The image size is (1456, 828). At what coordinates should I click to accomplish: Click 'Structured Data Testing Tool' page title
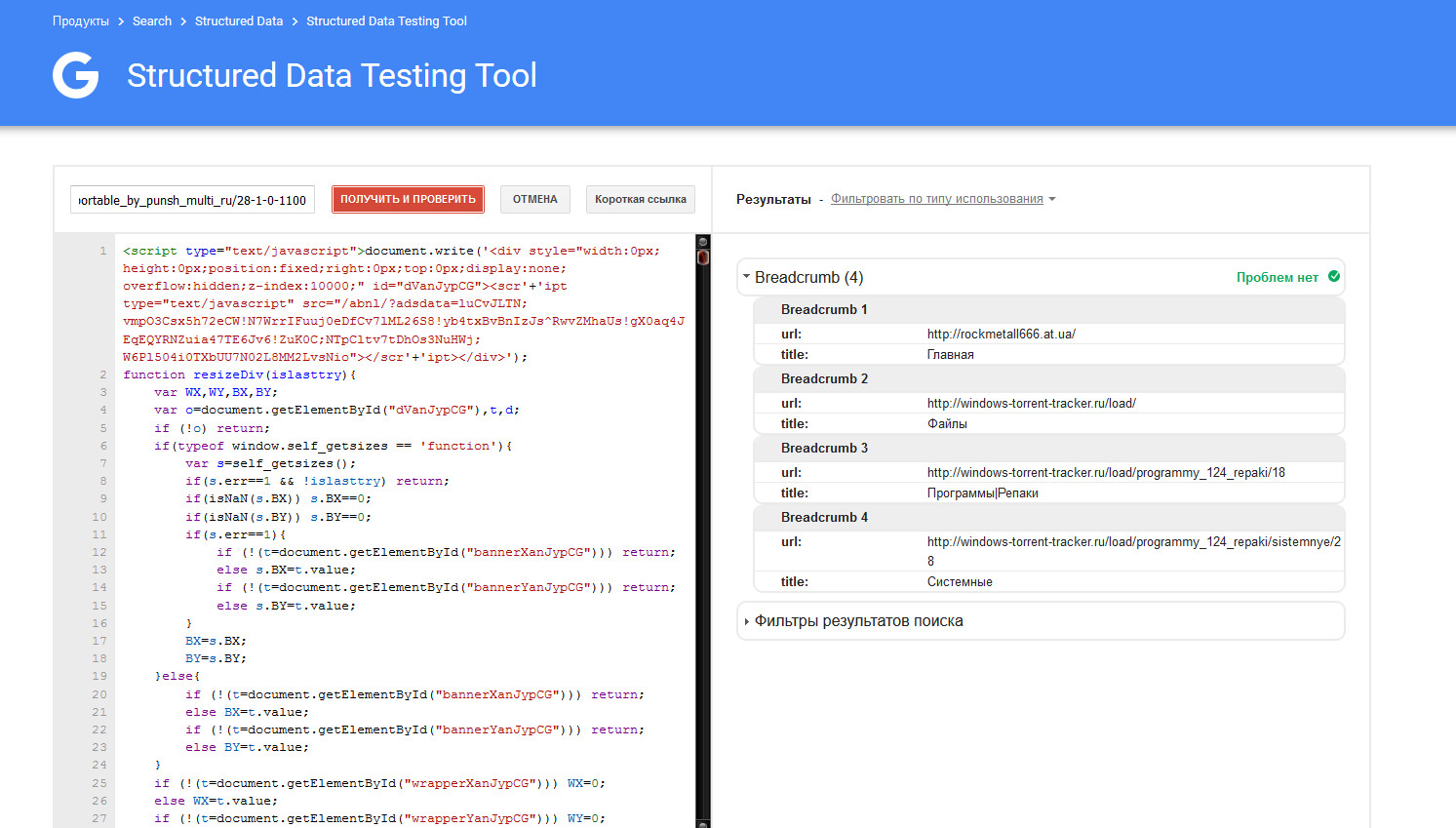coord(332,76)
